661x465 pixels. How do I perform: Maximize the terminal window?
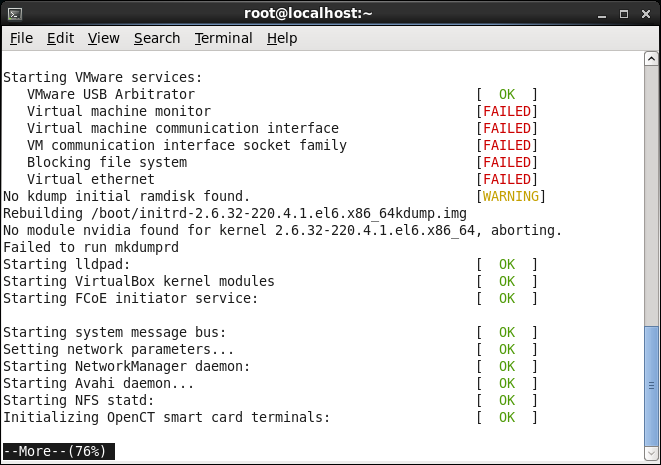click(x=623, y=13)
